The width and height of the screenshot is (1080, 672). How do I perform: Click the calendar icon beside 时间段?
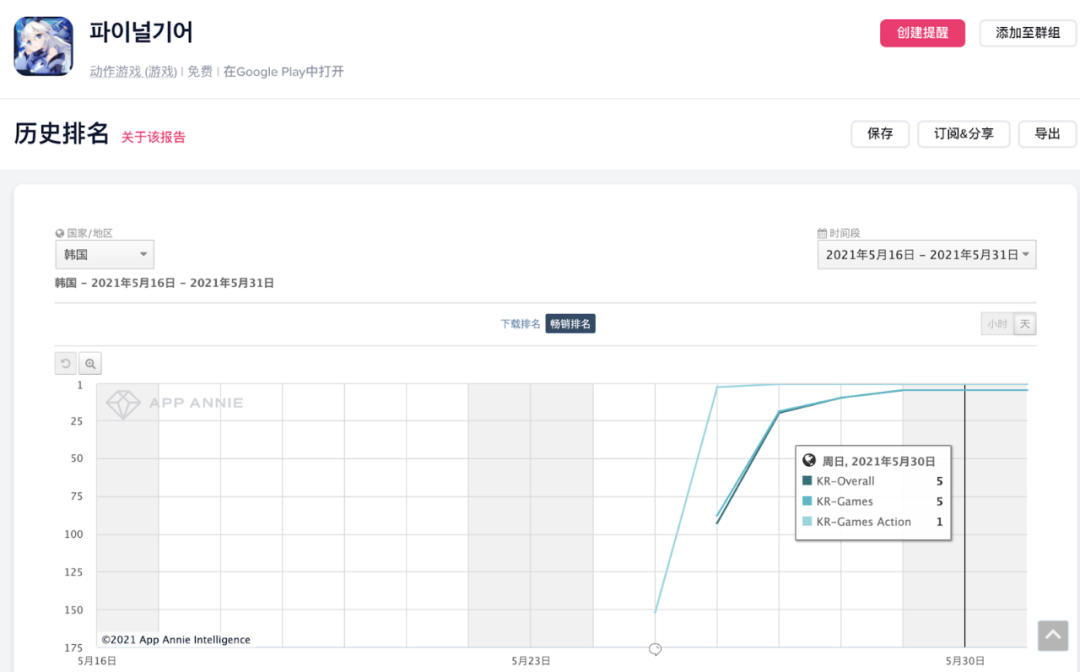(x=822, y=233)
